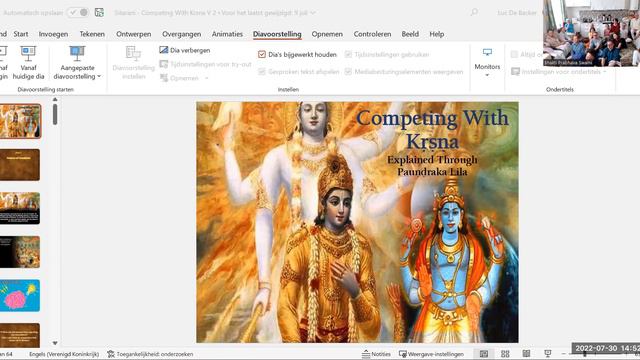Click the thumbnail pane scrollbar handle

coord(55,114)
